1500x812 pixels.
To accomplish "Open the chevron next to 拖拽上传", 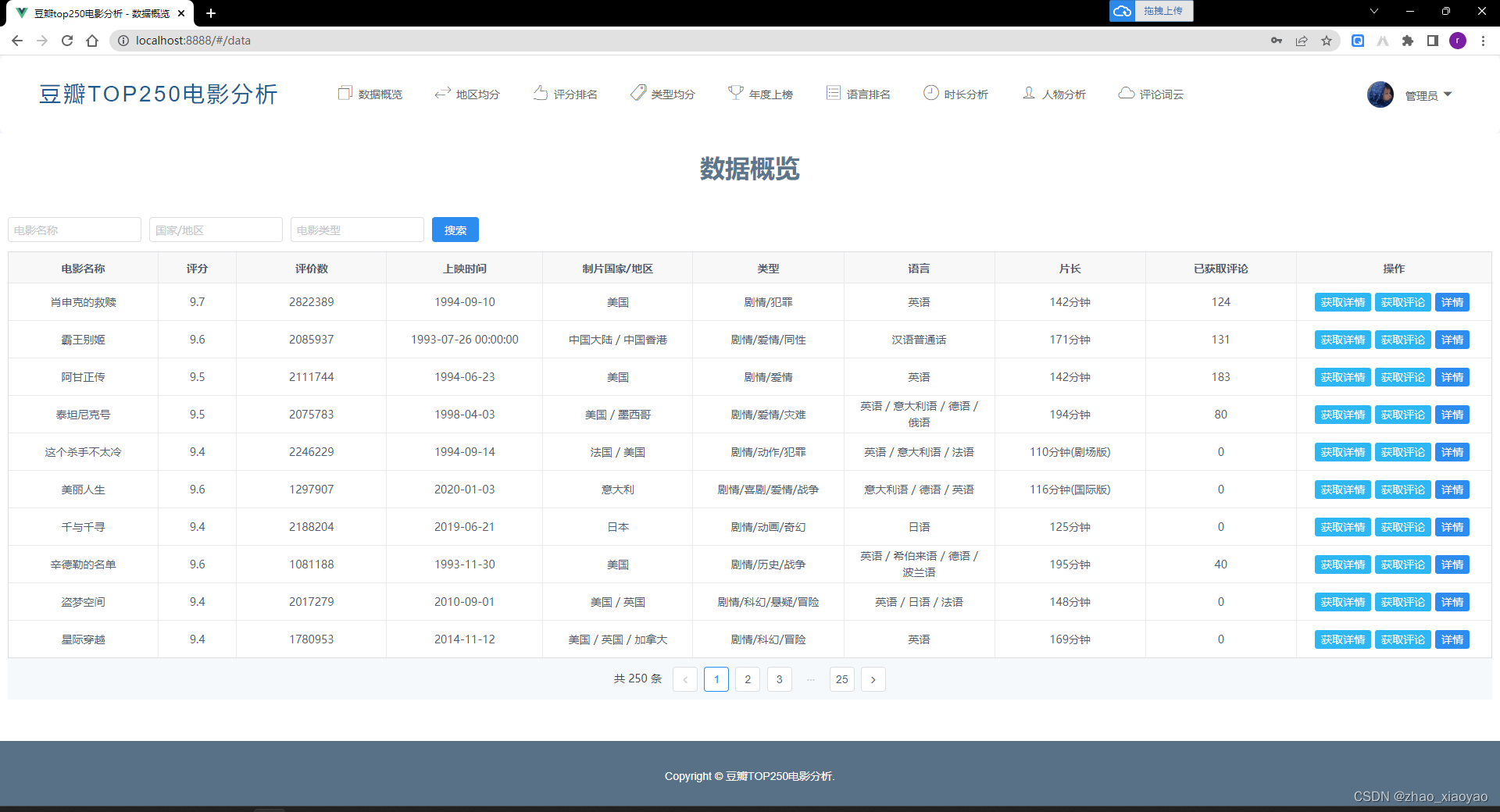I will tap(1373, 12).
